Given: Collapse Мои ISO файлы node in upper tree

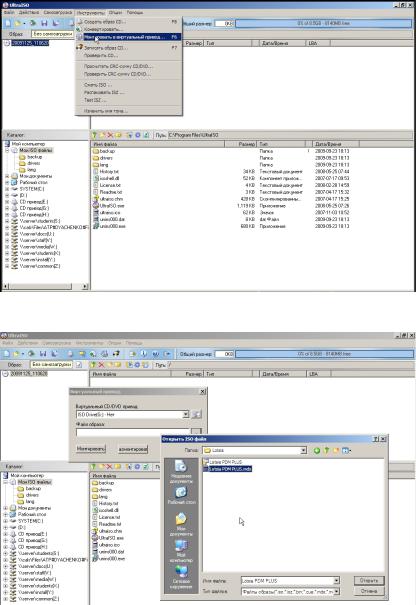Looking at the screenshot, I should (7, 150).
